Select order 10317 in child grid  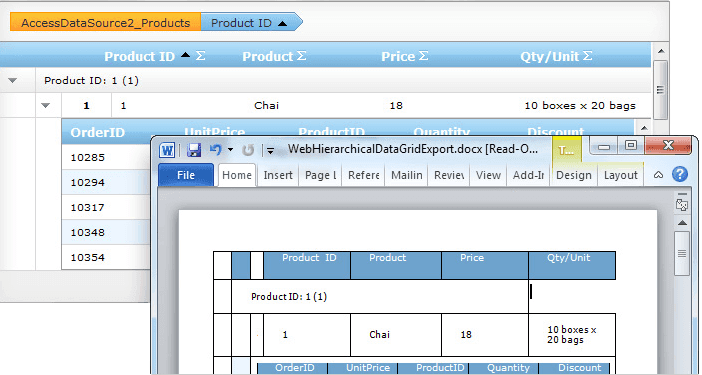point(88,208)
